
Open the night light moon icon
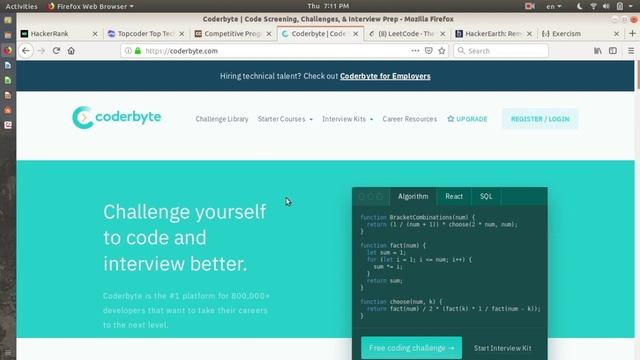[x=579, y=6]
